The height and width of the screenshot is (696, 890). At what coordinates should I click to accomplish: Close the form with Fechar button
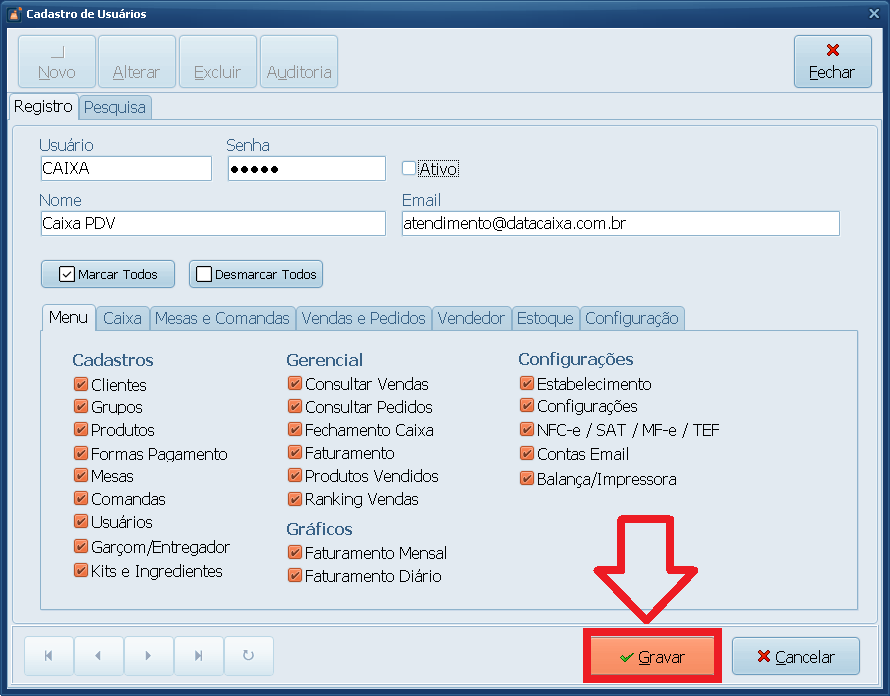pyautogui.click(x=831, y=62)
